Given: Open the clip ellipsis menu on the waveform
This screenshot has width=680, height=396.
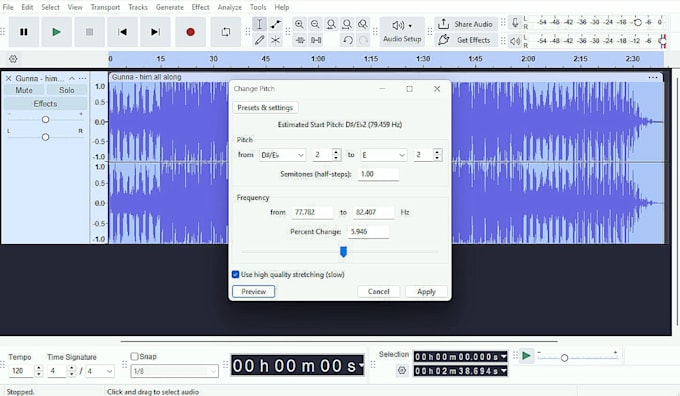Looking at the screenshot, I should (x=653, y=77).
